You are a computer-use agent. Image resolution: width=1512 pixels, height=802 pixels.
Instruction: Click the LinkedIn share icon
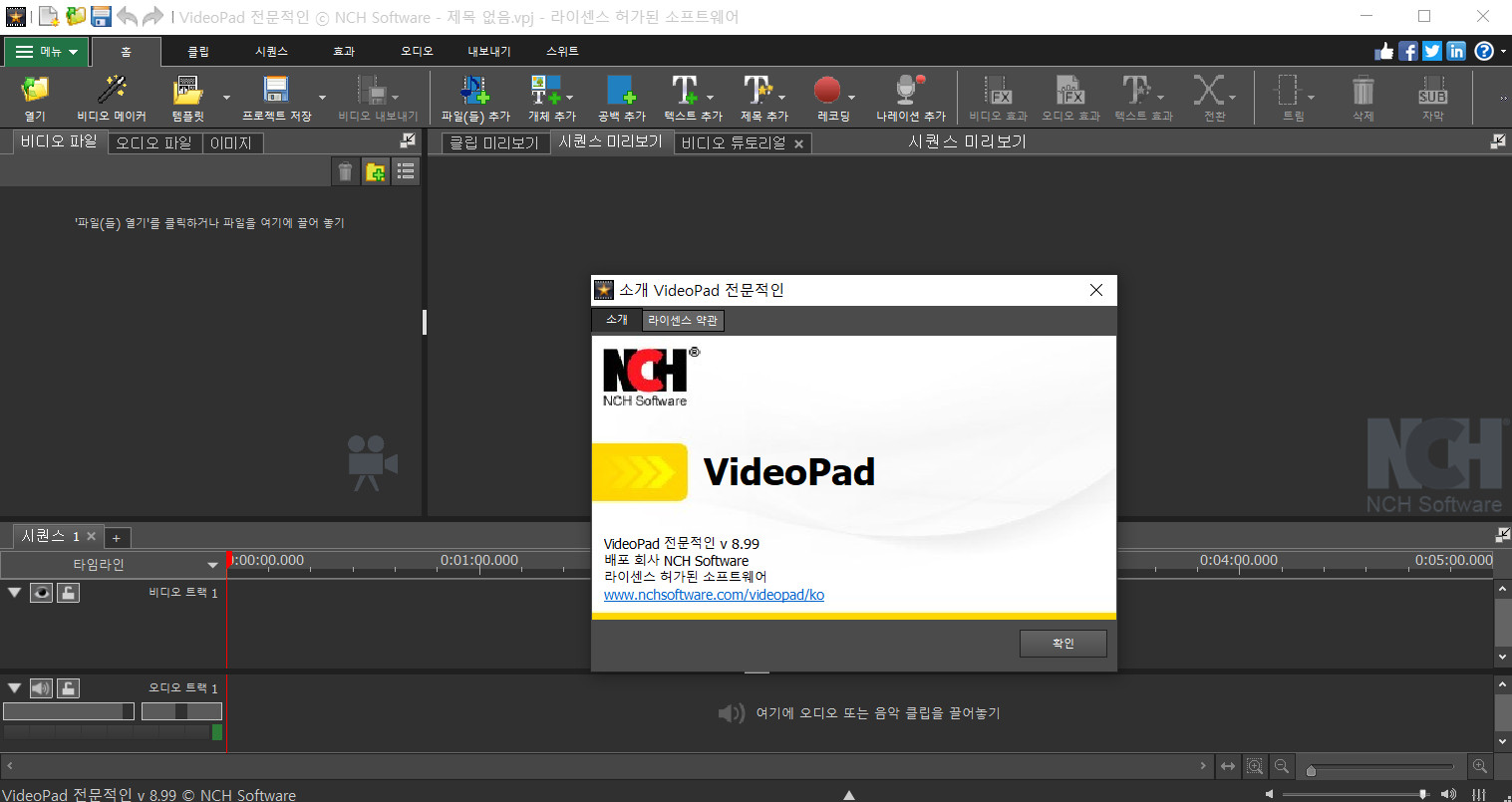(1456, 51)
